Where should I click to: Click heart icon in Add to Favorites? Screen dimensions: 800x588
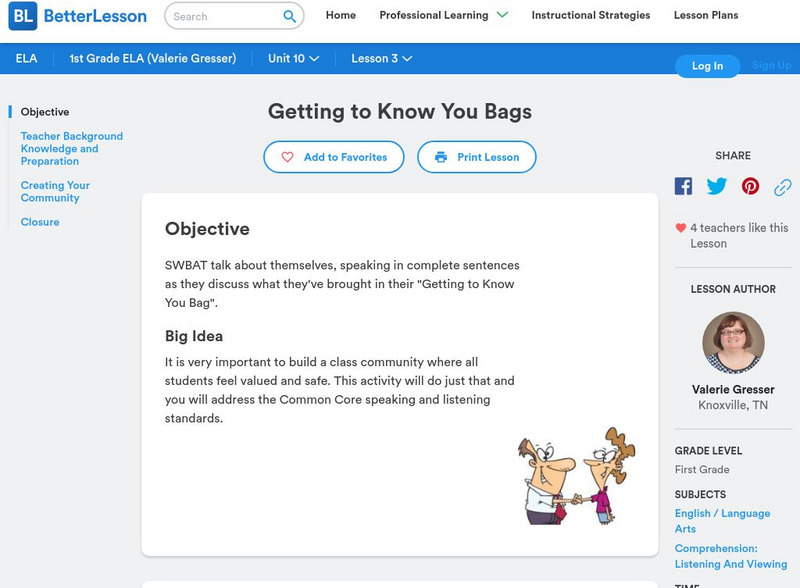coord(287,157)
